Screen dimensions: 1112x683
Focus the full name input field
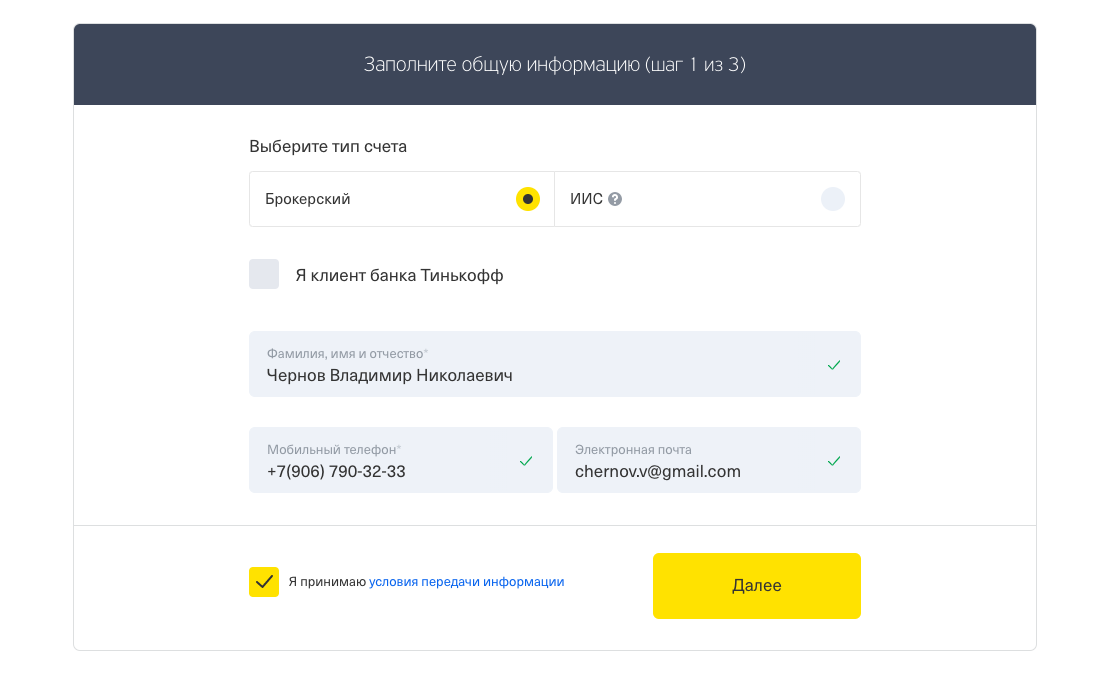pos(540,375)
